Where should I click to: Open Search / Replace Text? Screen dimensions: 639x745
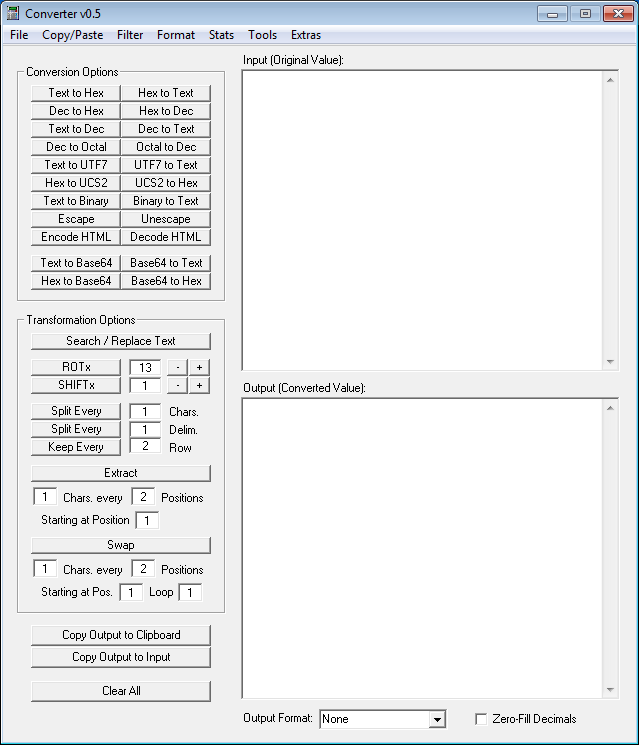(121, 341)
